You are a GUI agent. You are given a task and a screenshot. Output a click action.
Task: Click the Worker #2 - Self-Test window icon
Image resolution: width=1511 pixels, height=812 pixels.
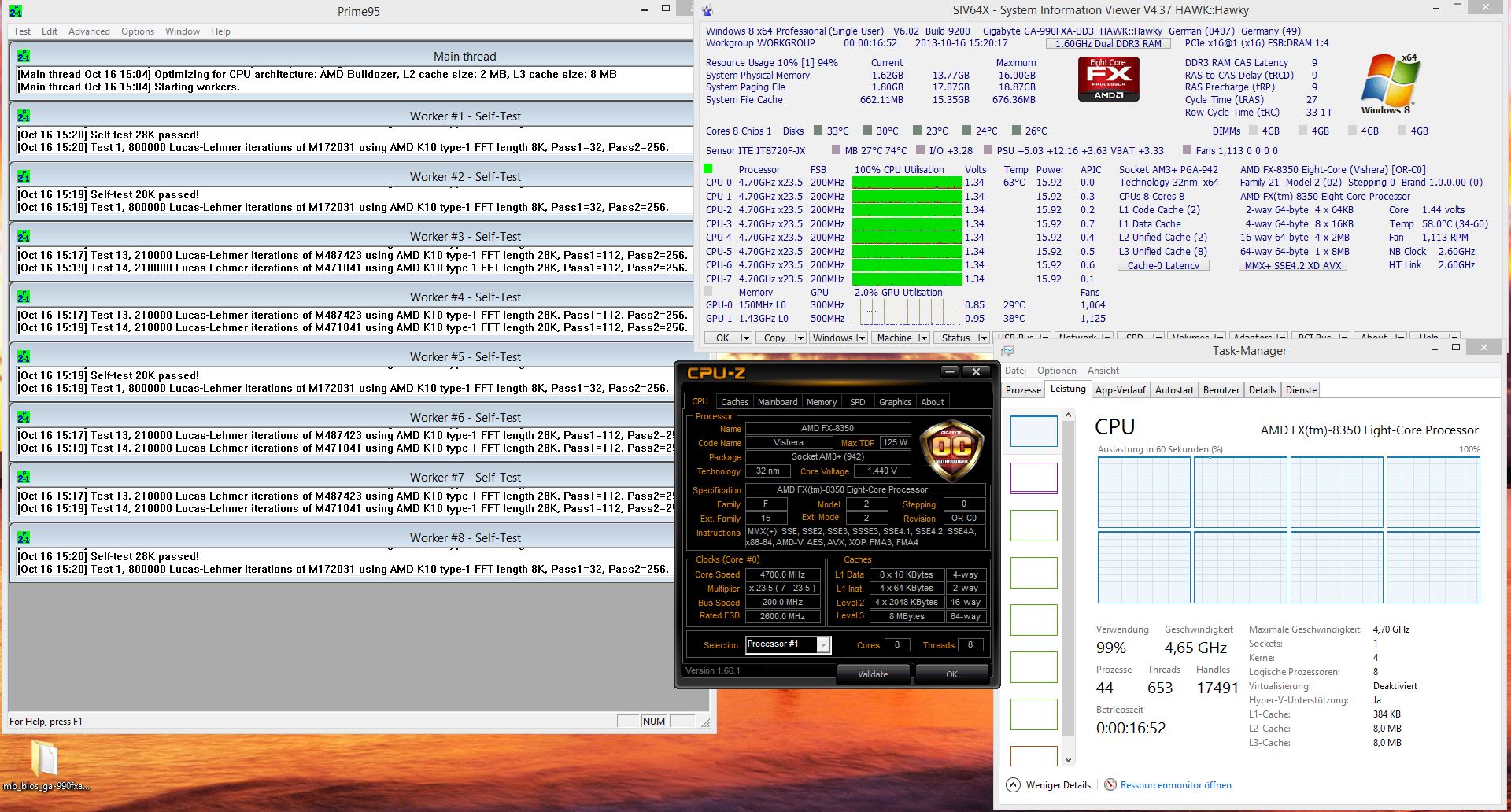pos(24,176)
